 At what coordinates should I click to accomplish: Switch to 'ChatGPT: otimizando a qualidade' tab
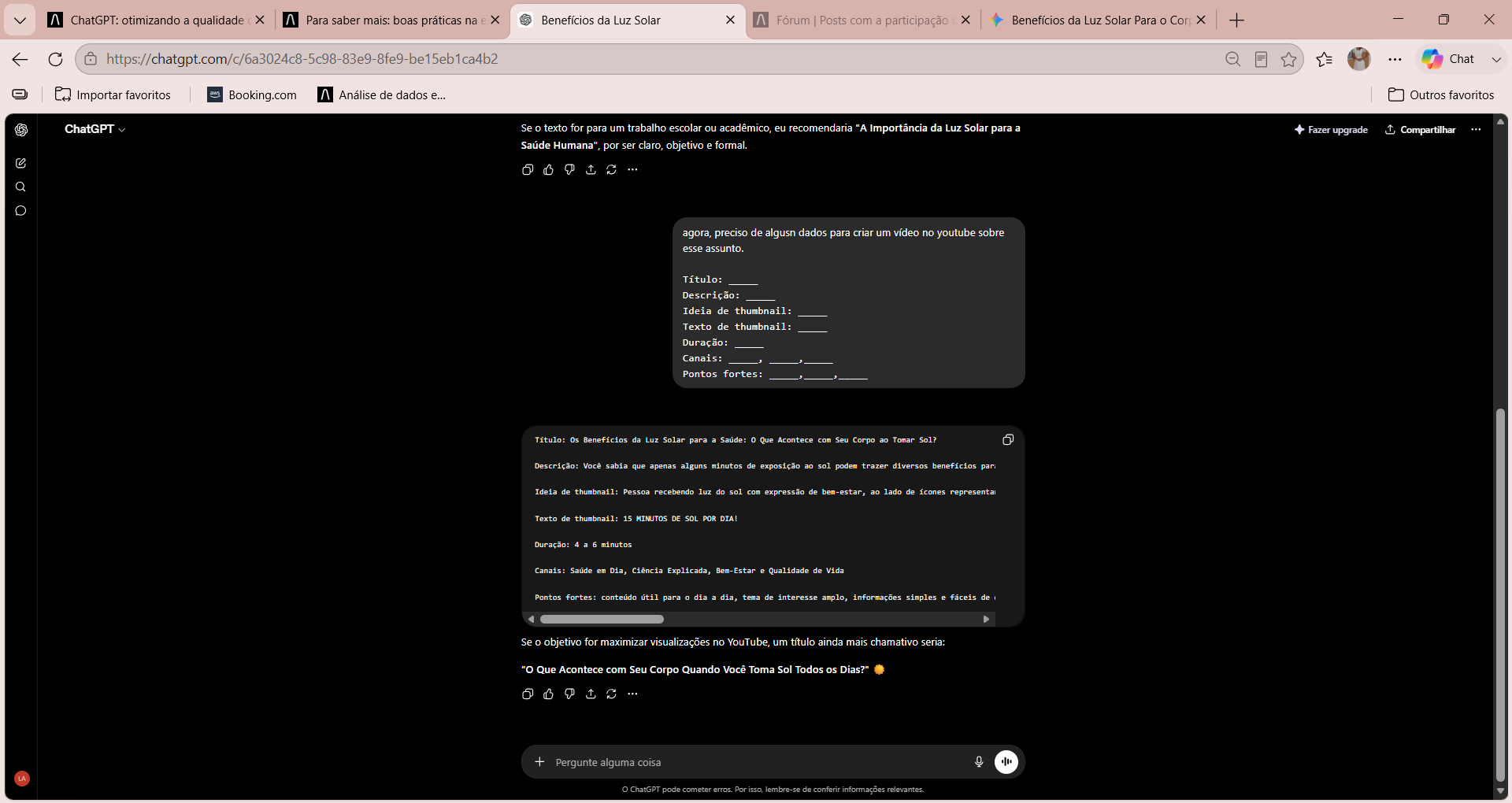(x=156, y=20)
